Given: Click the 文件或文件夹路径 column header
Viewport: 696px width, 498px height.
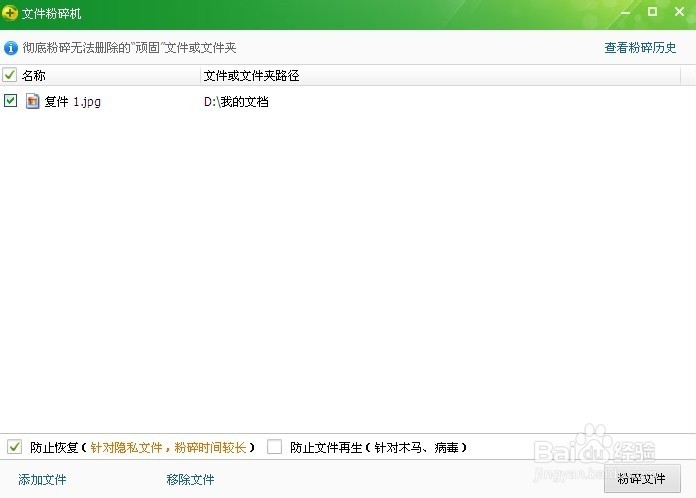Looking at the screenshot, I should tap(251, 75).
